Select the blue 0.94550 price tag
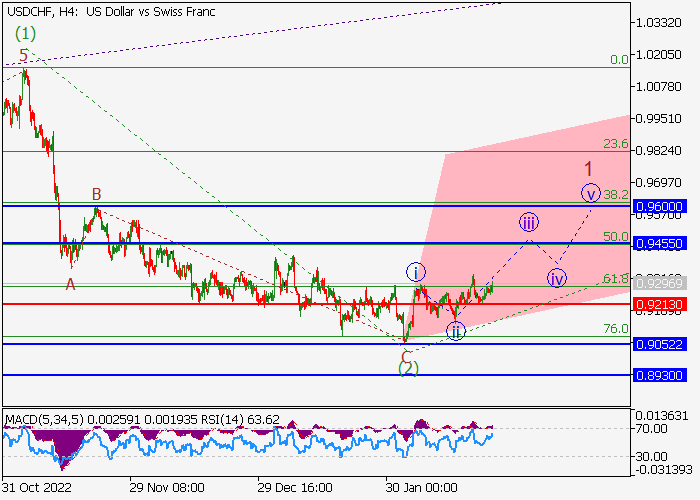The image size is (700, 500). click(x=659, y=243)
